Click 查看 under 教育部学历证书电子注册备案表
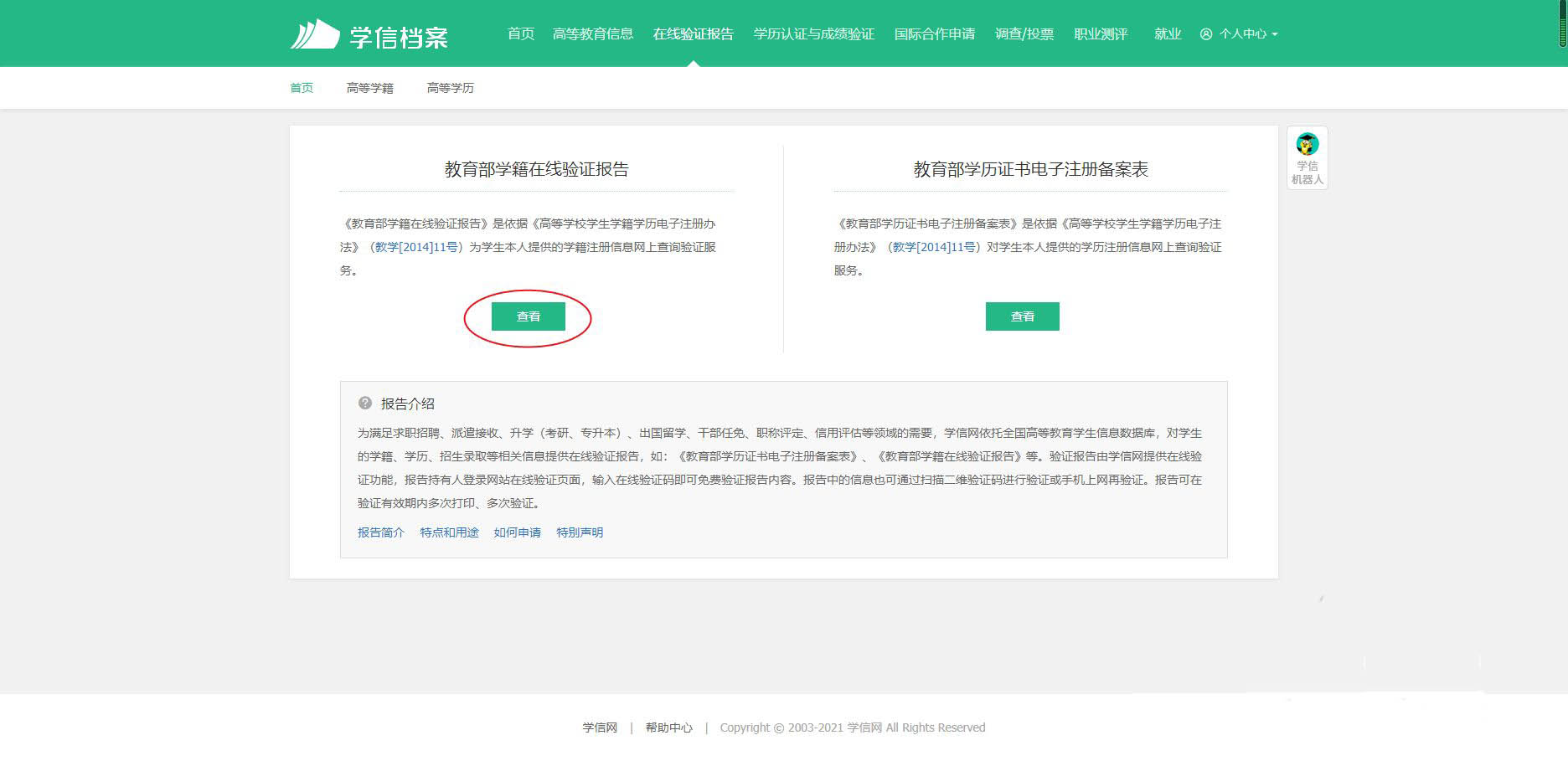 pos(1023,316)
